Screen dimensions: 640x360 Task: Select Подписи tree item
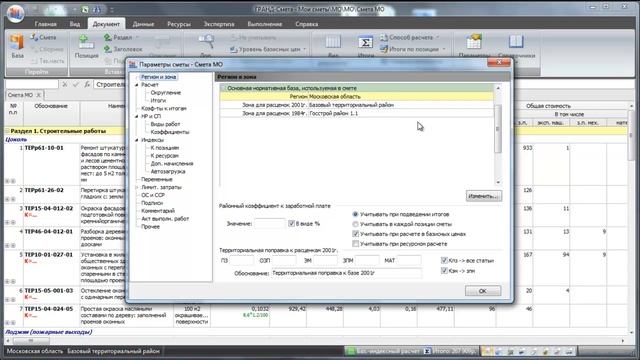(x=152, y=203)
